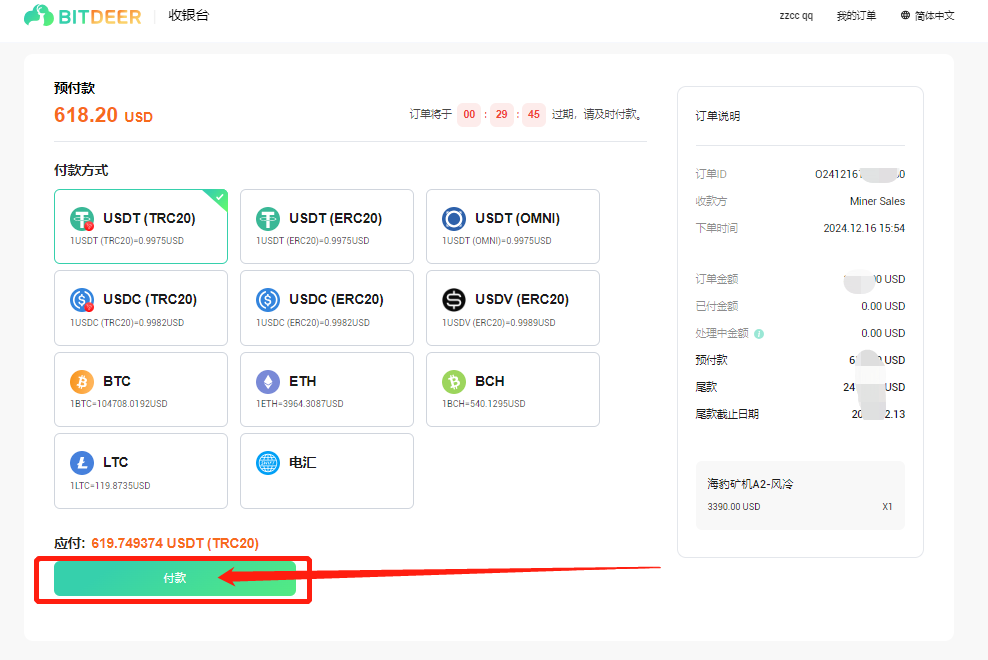
Task: Pick USDV (ERC20) as payment method
Action: coord(513,308)
